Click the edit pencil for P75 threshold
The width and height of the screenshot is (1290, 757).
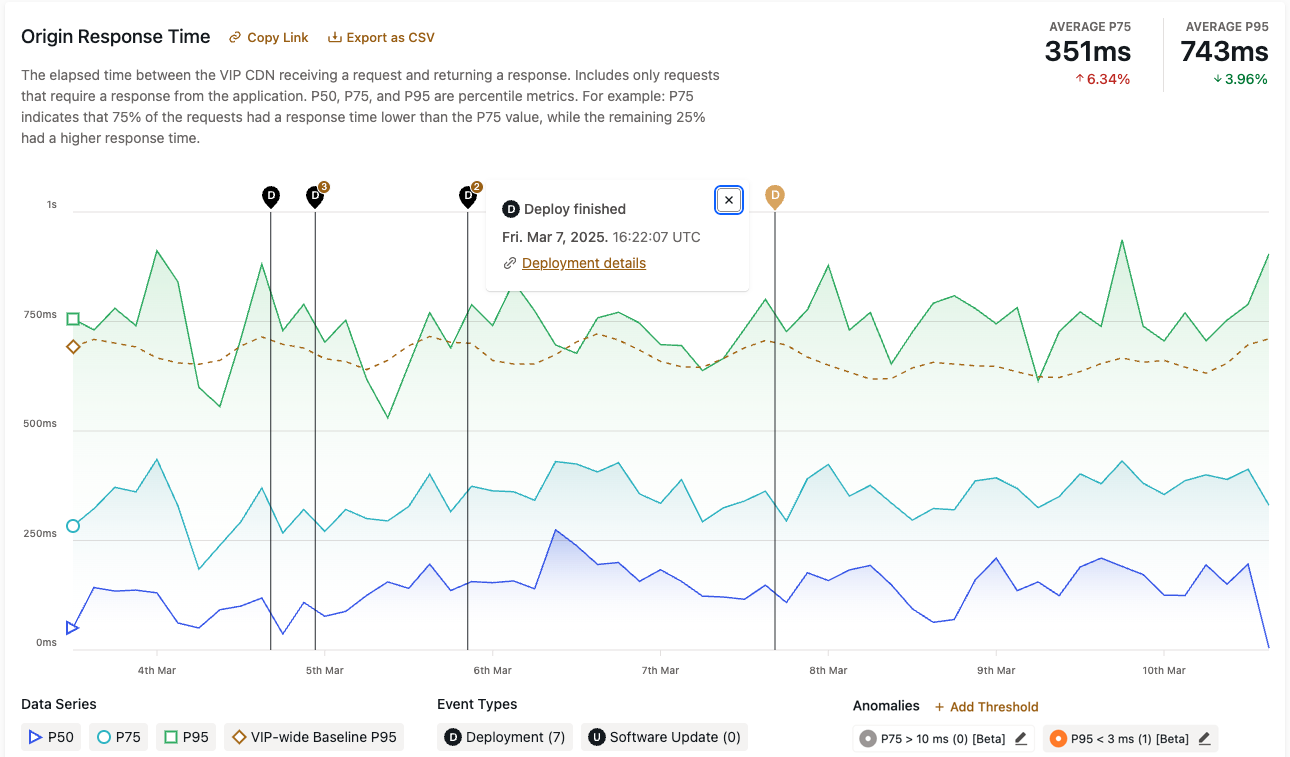(1021, 739)
